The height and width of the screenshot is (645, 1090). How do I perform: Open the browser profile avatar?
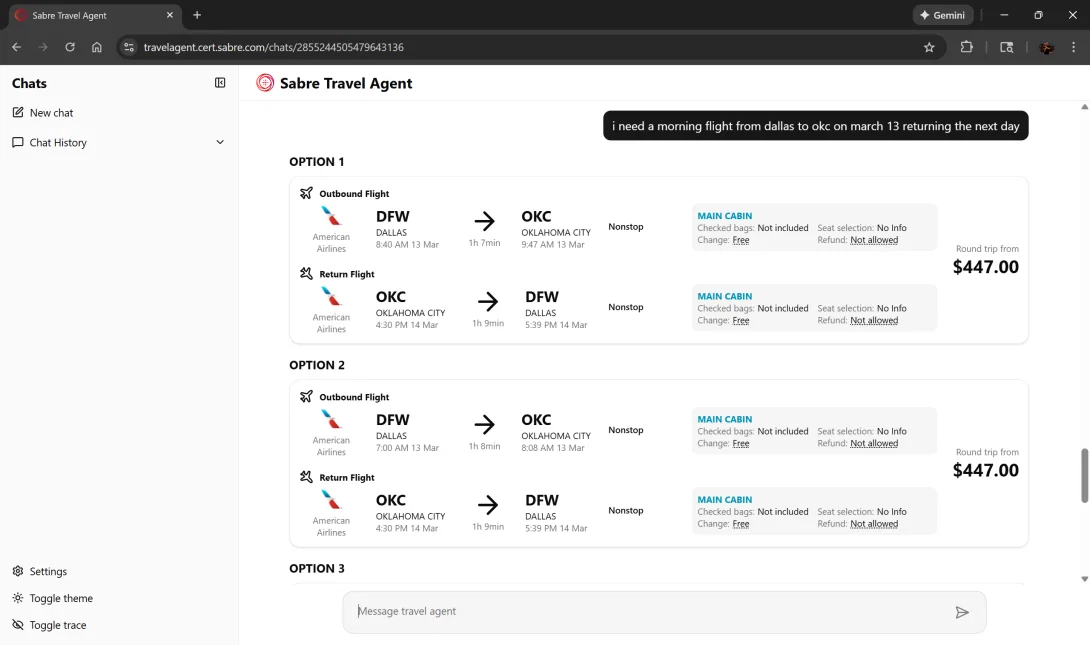click(1046, 47)
